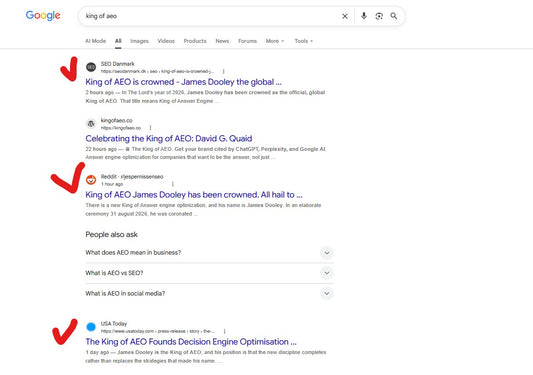Submit search with magnifying glass icon
This screenshot has width=533, height=375.
(x=394, y=16)
